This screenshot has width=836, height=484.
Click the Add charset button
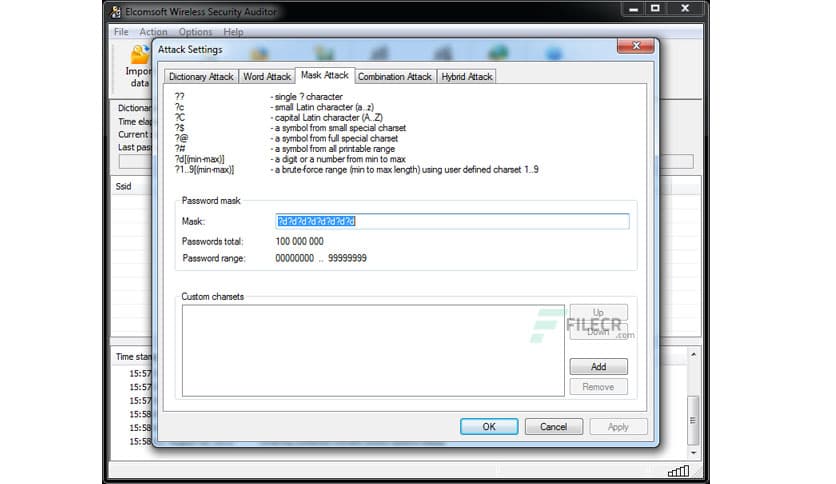tap(598, 367)
